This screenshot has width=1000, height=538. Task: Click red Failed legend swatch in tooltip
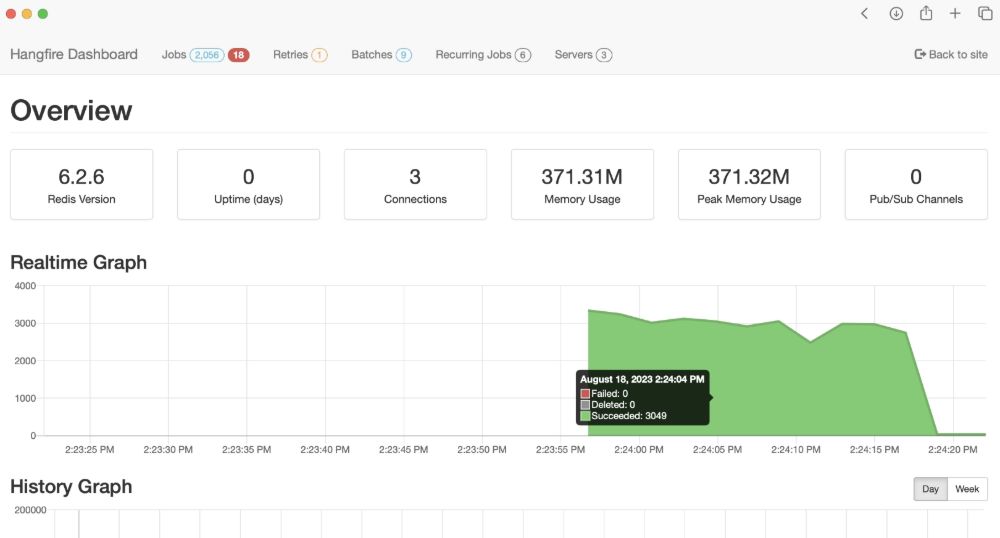point(585,394)
